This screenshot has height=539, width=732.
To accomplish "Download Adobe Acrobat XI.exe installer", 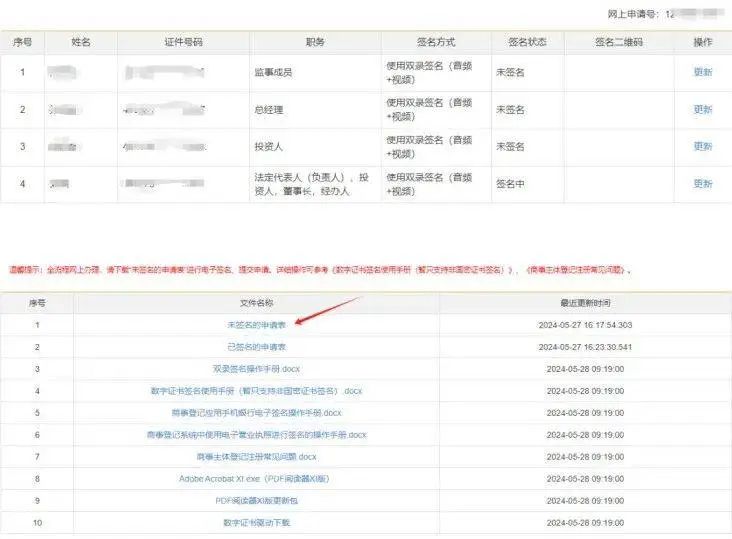I will click(256, 479).
